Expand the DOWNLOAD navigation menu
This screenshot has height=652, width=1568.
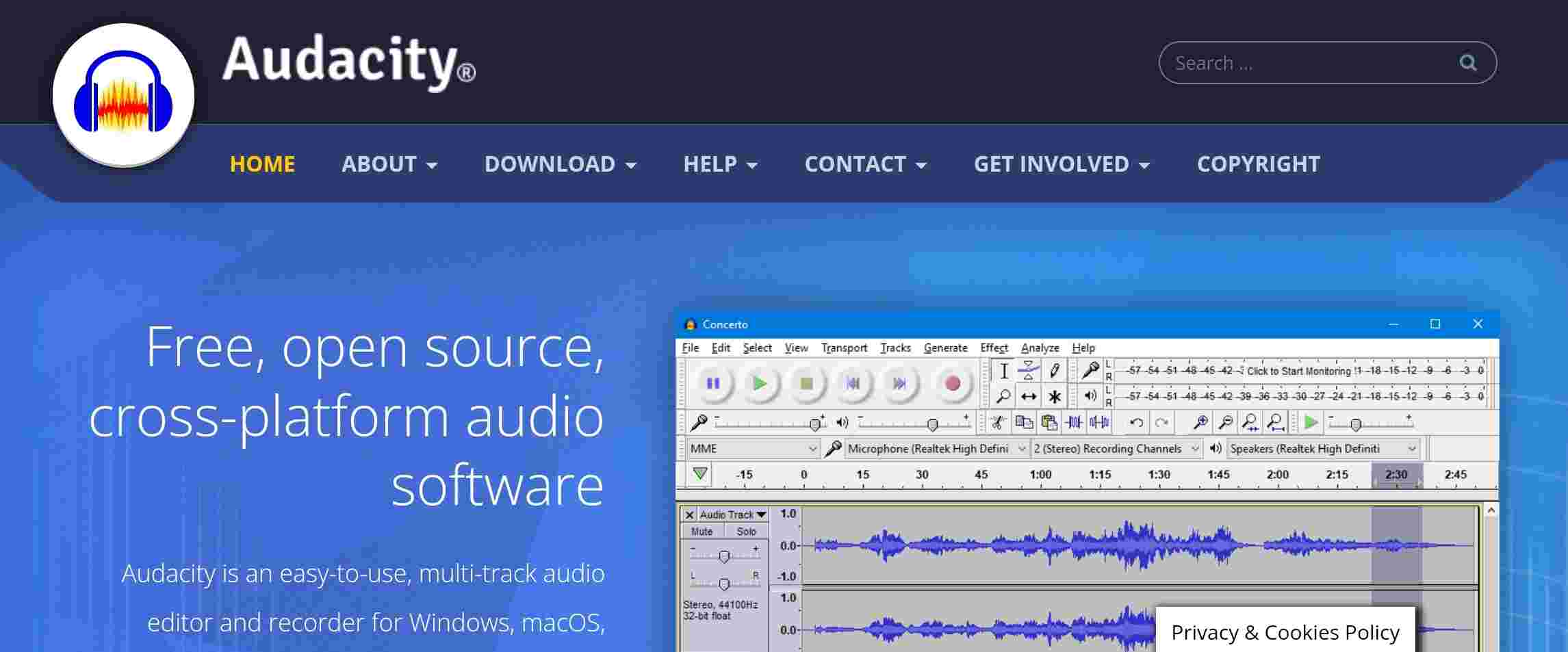561,164
